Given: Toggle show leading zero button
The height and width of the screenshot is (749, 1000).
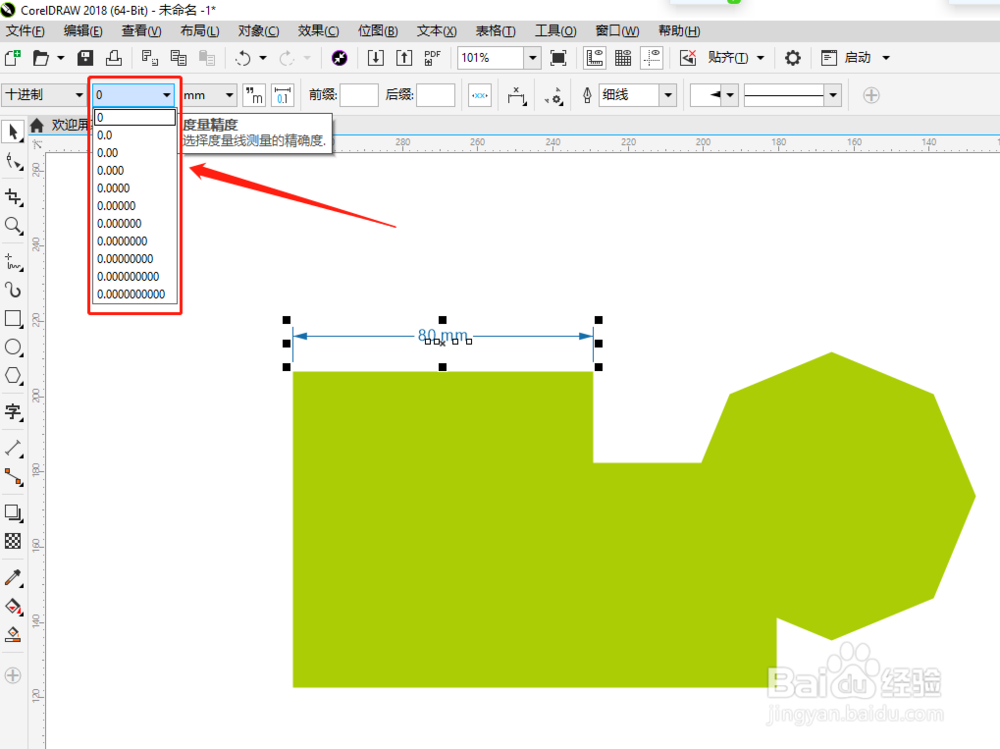Looking at the screenshot, I should click(x=283, y=95).
